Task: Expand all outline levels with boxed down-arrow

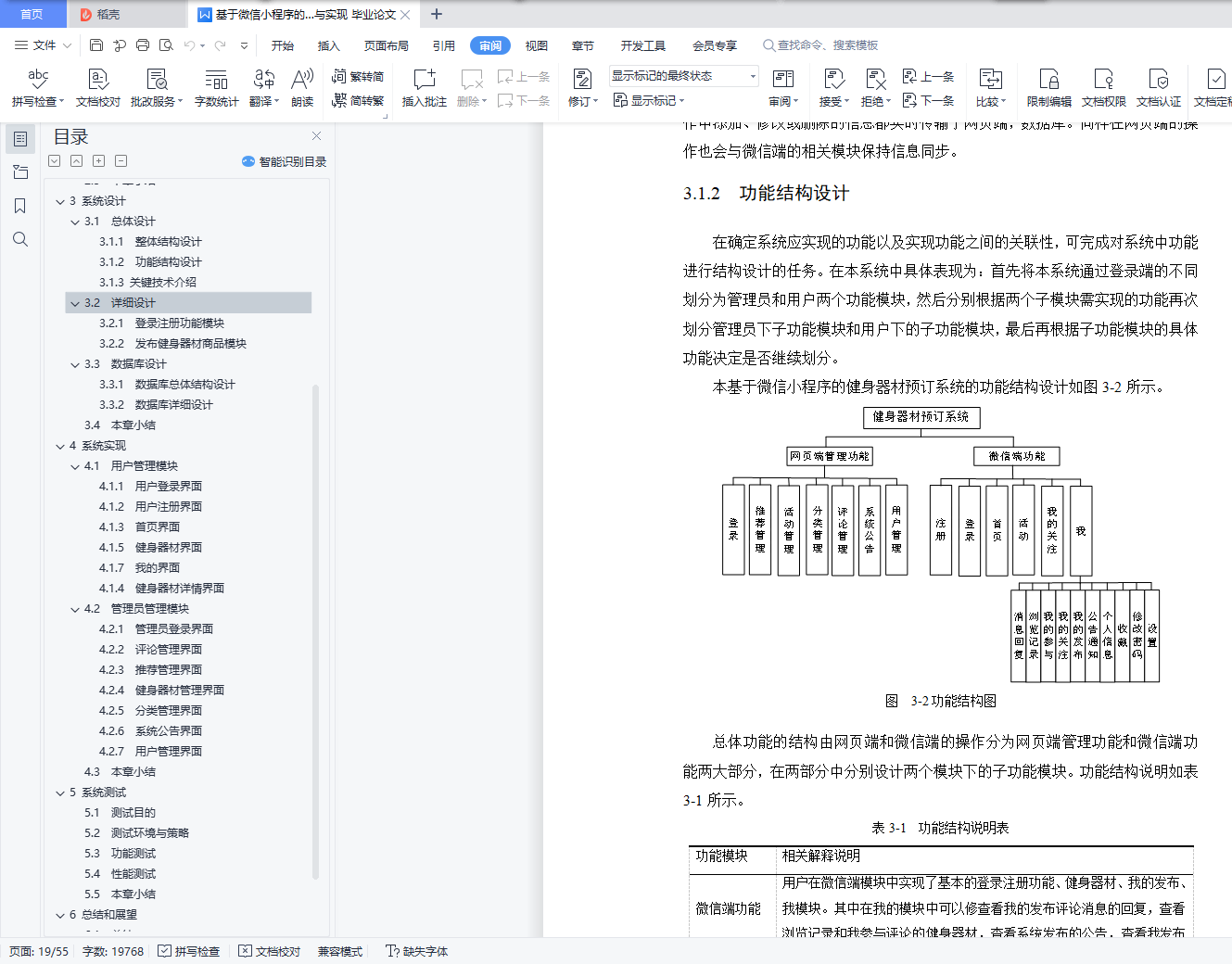Action: pos(55,161)
